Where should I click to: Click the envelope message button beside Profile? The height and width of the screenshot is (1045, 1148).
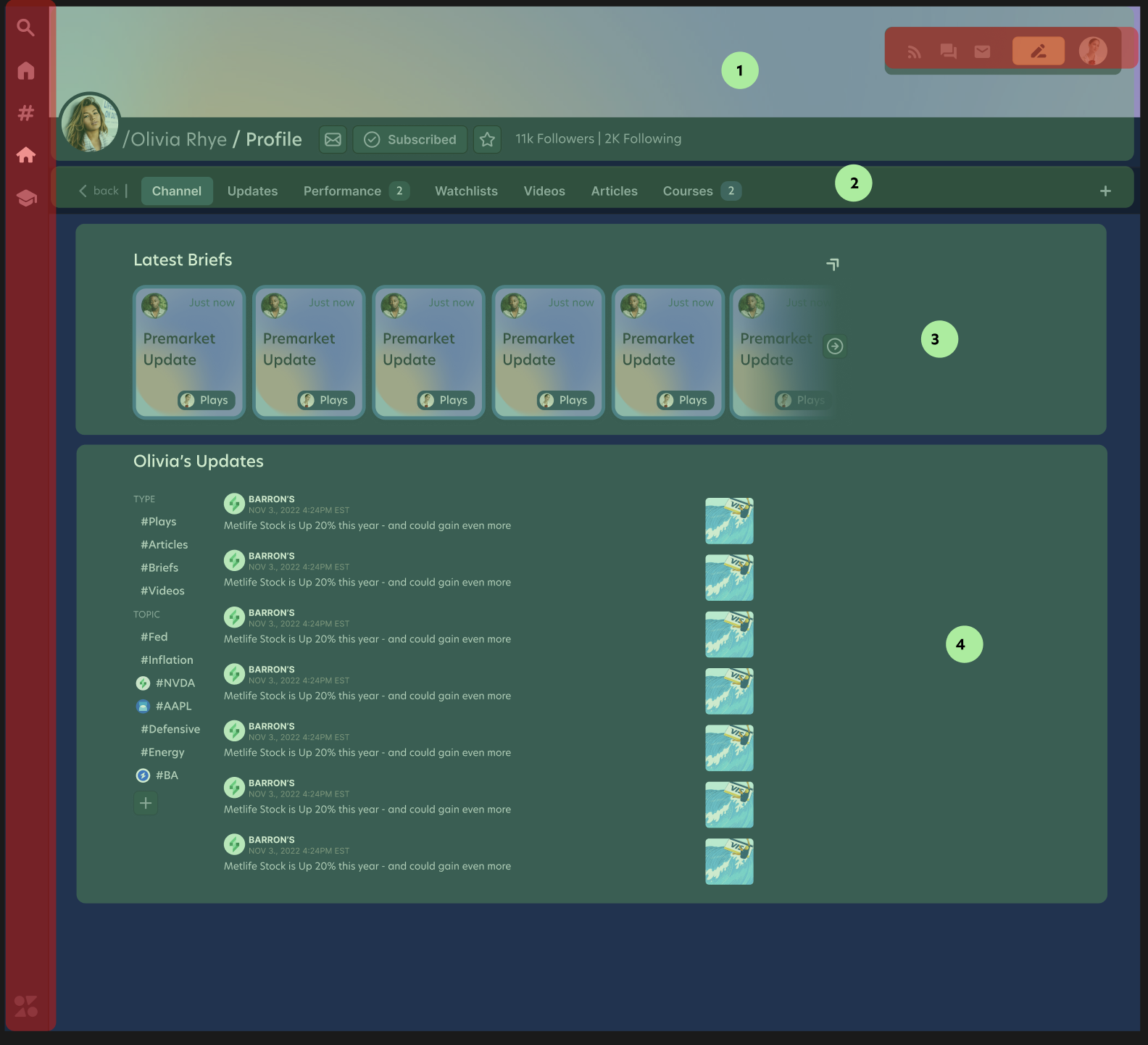333,139
